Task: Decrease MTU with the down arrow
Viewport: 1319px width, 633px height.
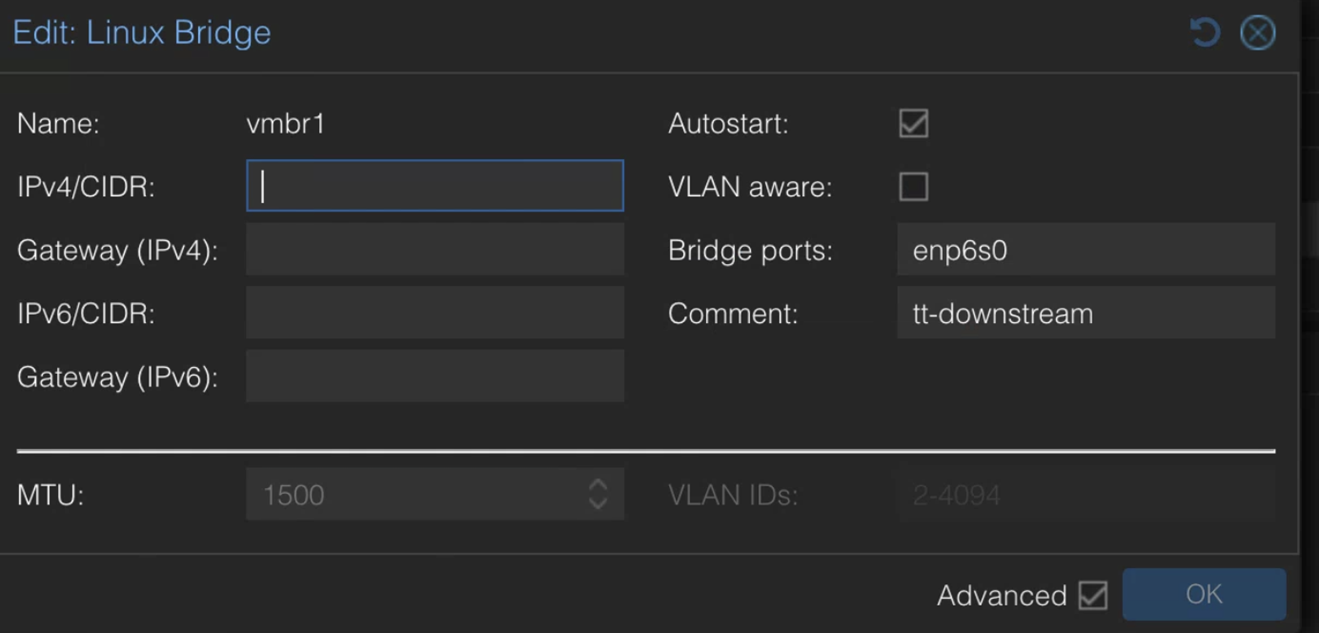Action: click(598, 502)
